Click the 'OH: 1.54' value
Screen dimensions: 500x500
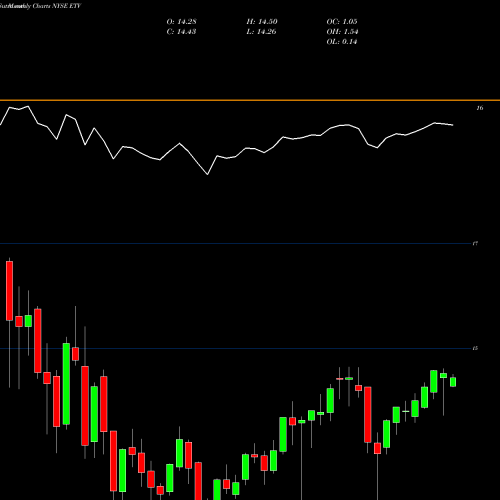tap(342, 32)
